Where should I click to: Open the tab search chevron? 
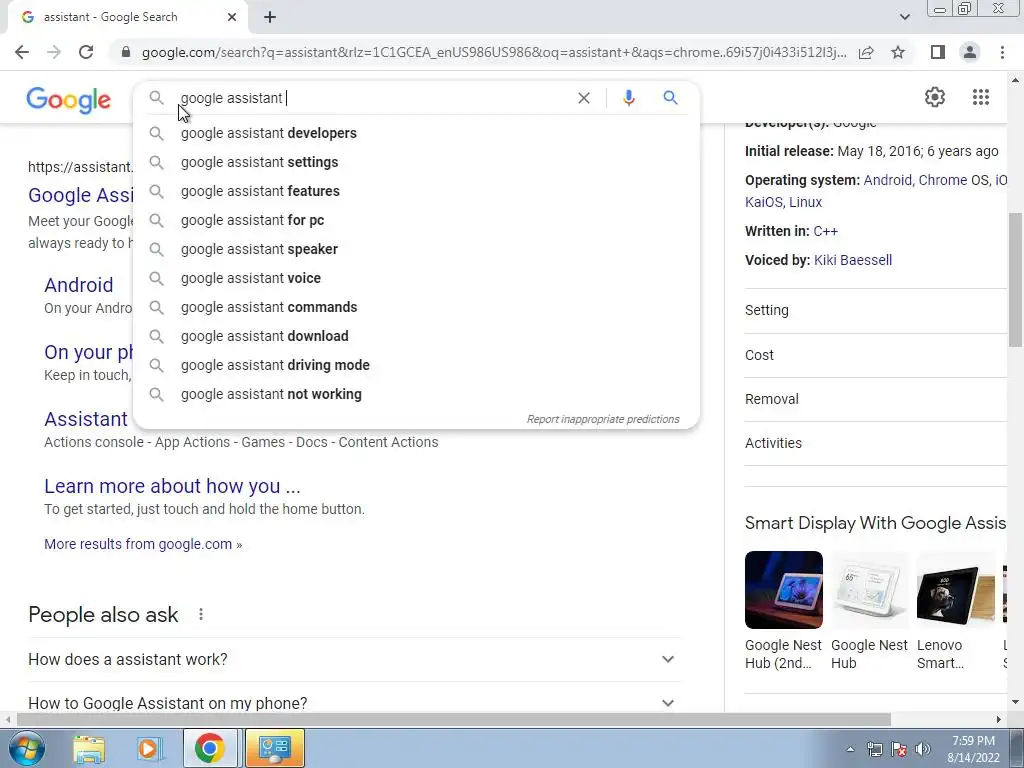pyautogui.click(x=904, y=17)
